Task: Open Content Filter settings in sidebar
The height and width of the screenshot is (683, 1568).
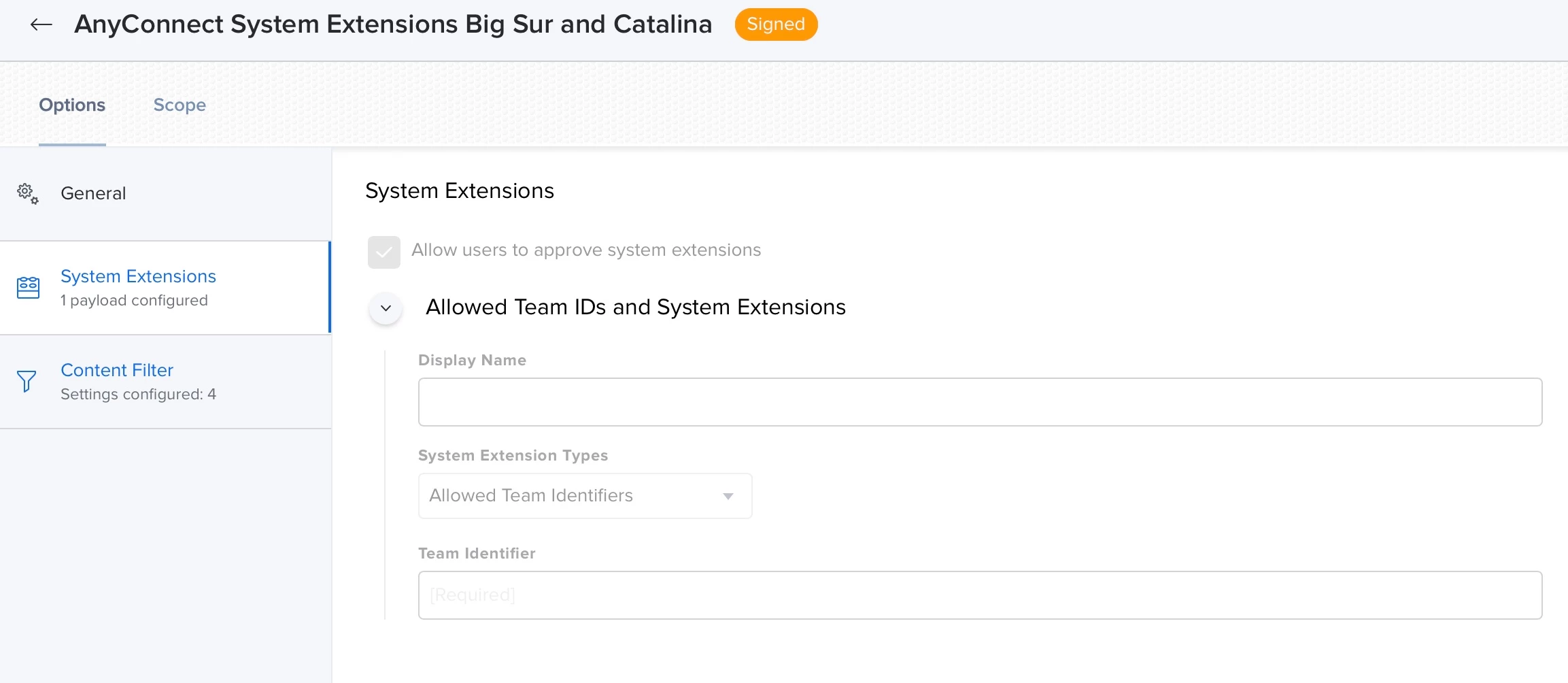Action: pos(165,382)
